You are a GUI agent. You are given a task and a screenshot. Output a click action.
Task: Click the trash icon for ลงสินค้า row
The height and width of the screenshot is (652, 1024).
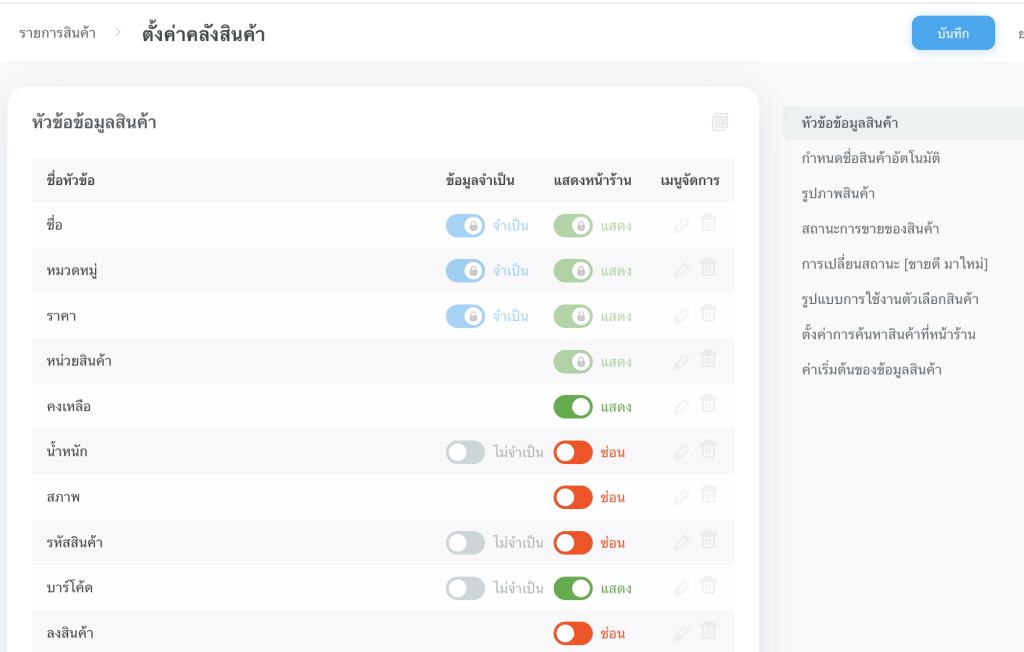(x=708, y=631)
